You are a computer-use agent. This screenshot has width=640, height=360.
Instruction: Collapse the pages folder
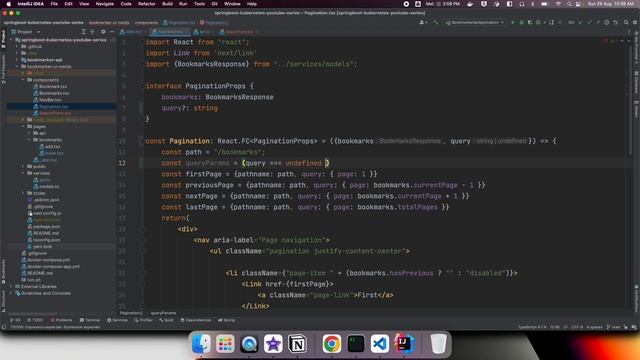pos(23,127)
